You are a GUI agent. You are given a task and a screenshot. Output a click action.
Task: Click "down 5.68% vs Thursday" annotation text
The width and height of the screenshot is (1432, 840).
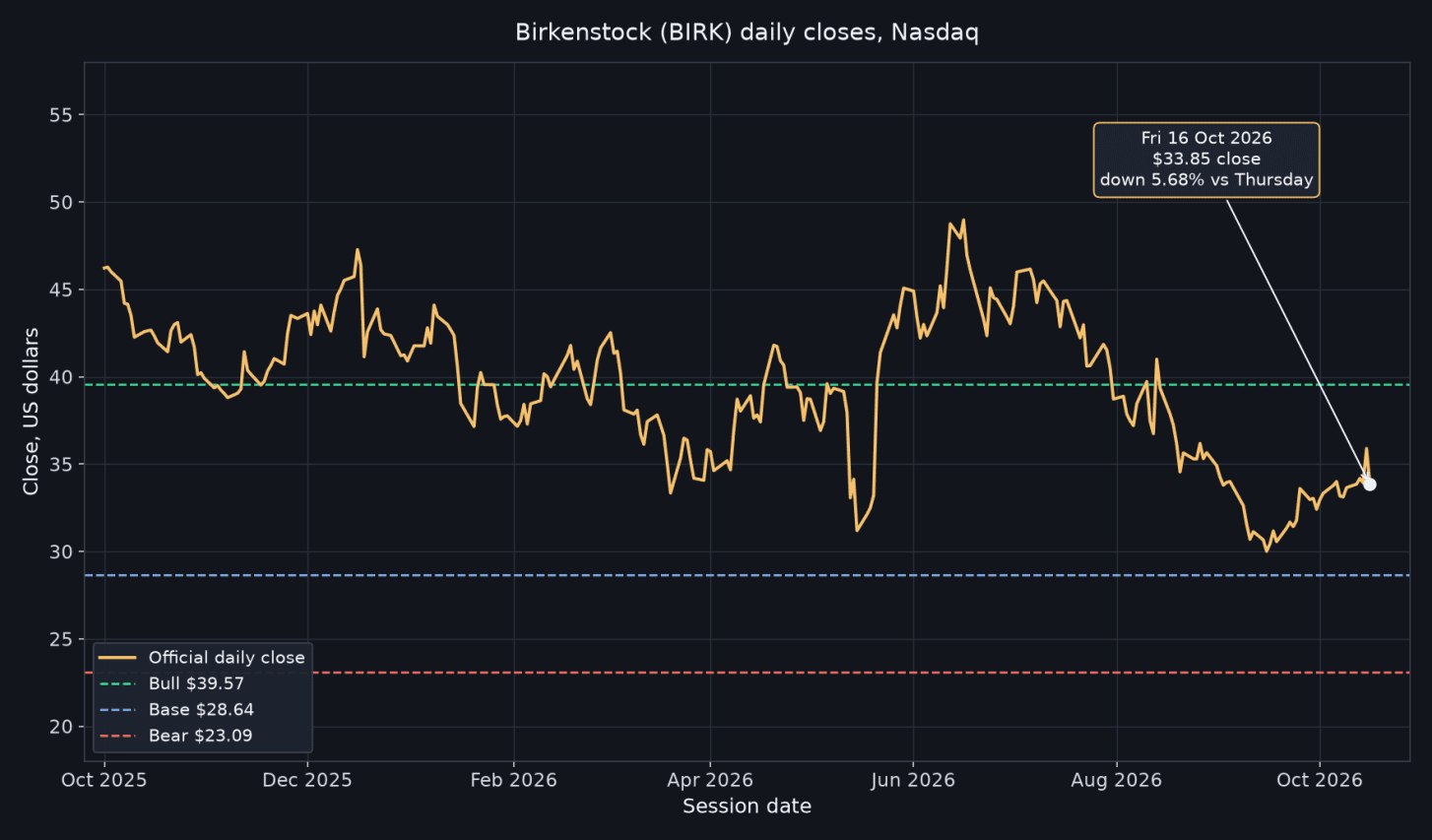click(x=1206, y=179)
